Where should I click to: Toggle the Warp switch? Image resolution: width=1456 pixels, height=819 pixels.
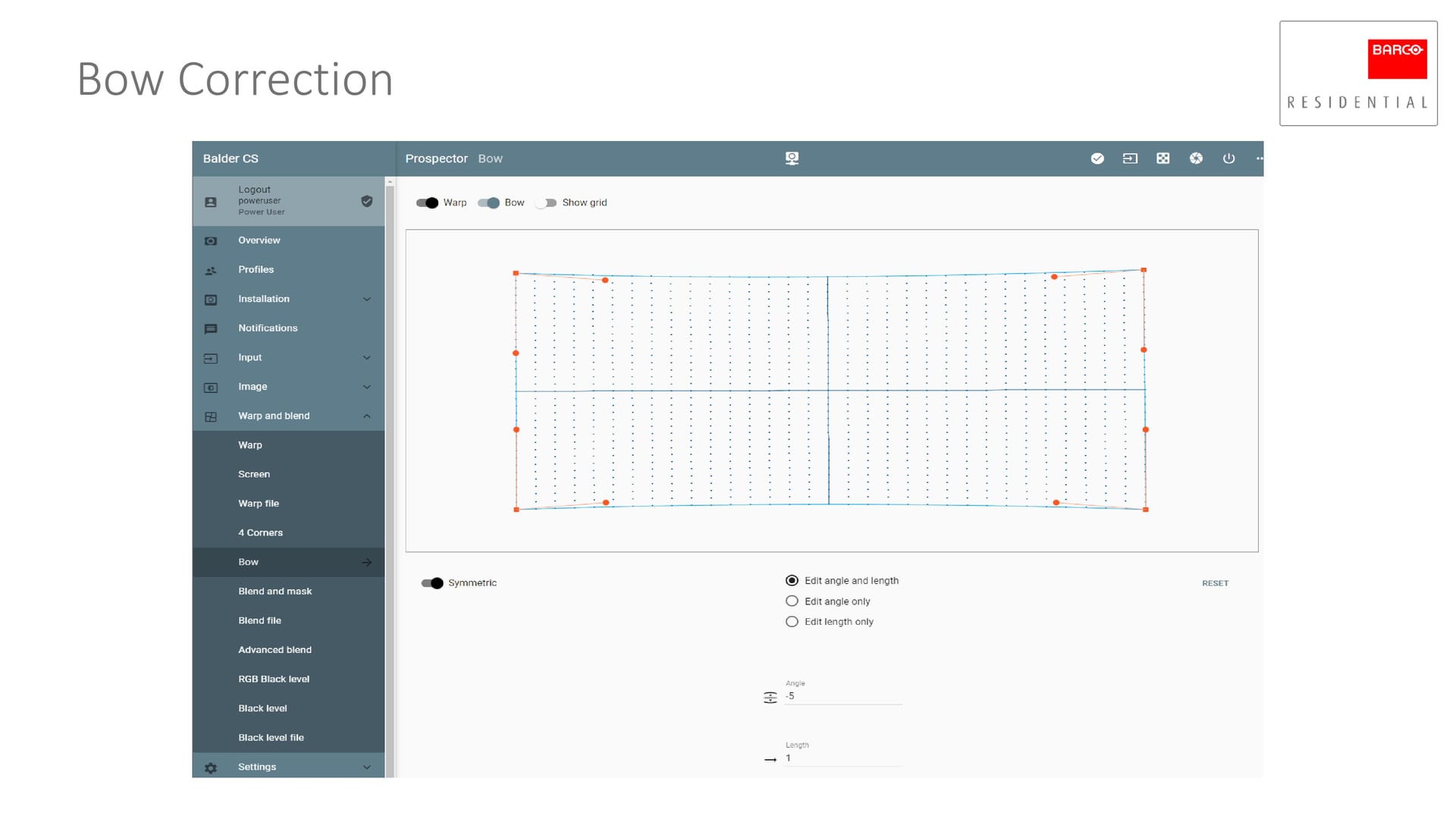point(428,202)
